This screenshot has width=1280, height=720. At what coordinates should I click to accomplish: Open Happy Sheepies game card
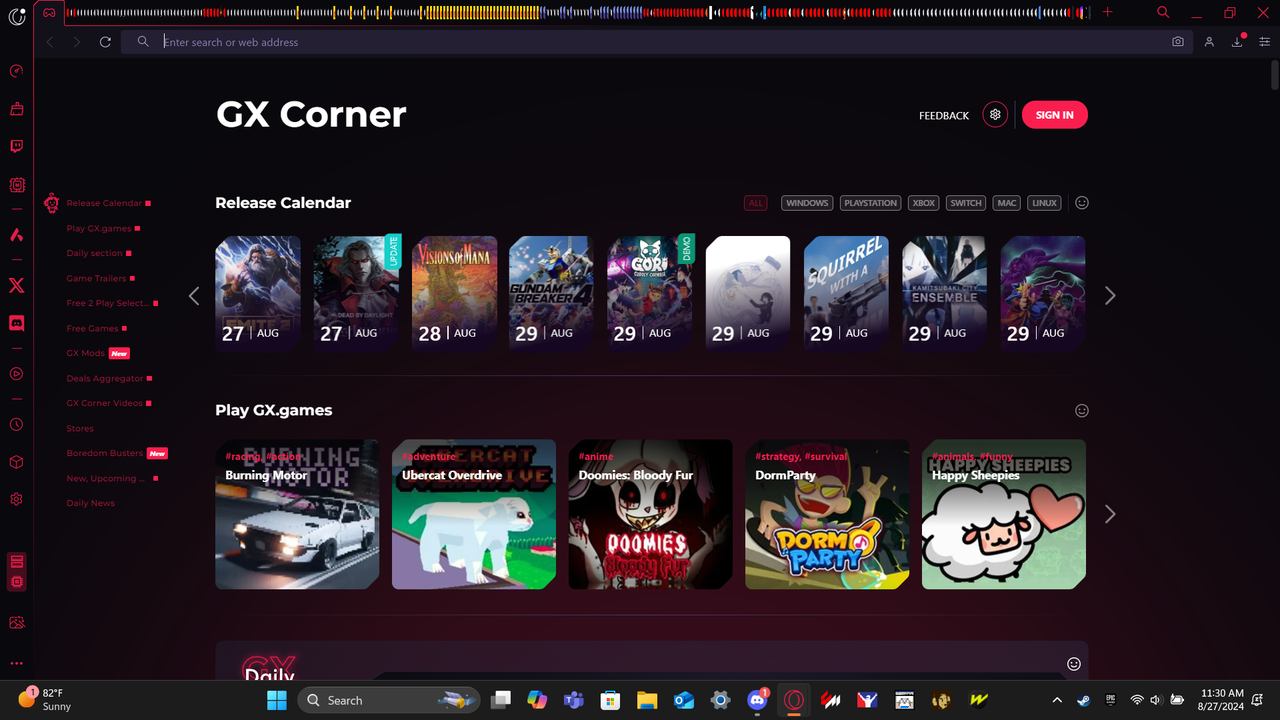[1004, 514]
